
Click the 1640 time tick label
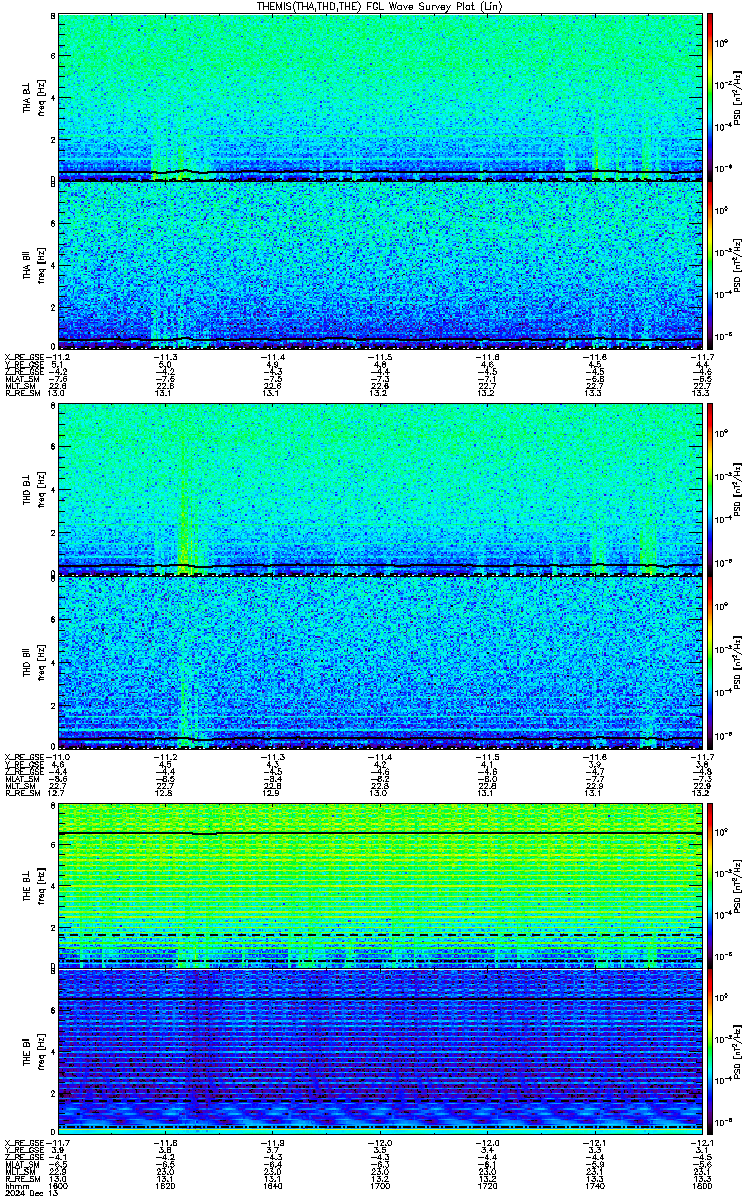273,1186
